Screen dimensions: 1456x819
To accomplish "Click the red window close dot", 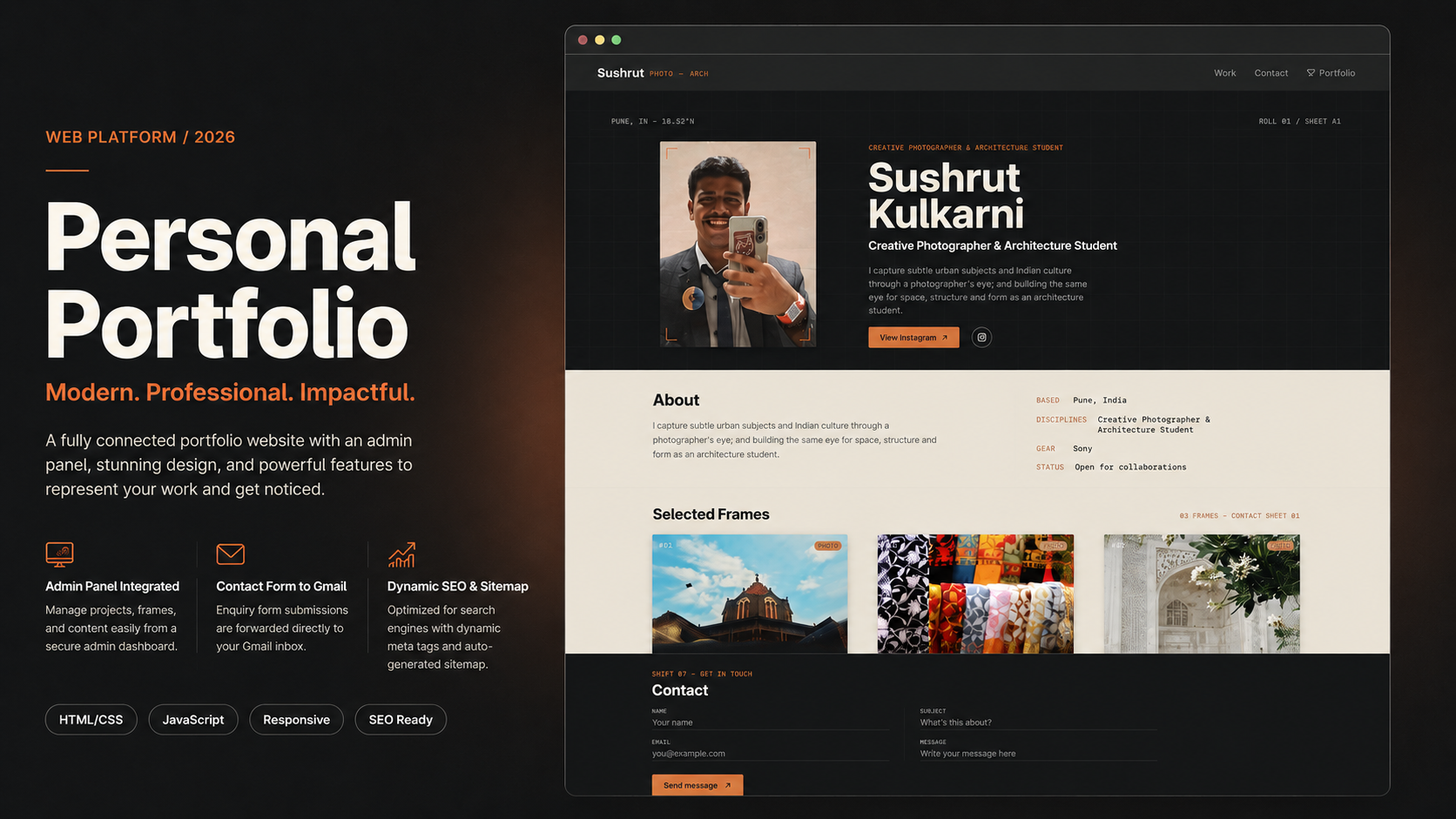I will pyautogui.click(x=583, y=40).
